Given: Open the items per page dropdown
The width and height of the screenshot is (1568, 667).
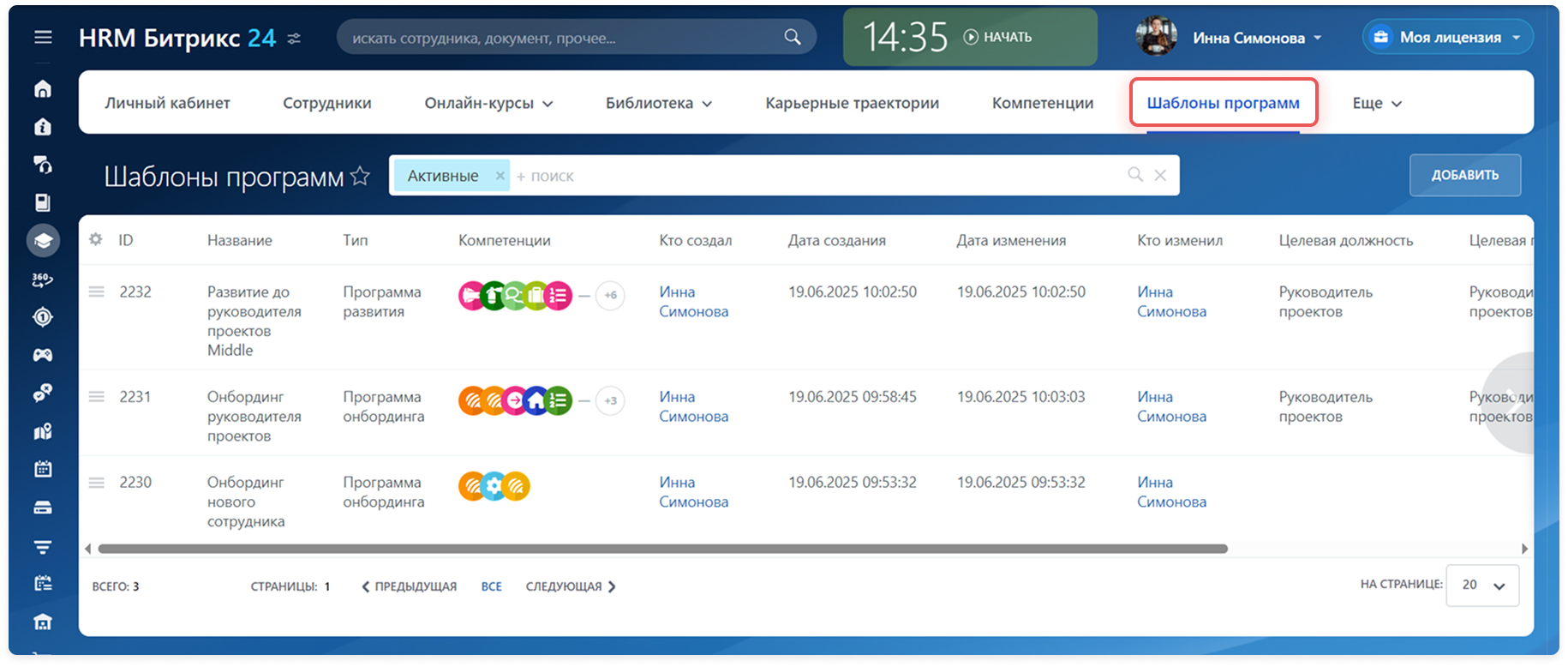Looking at the screenshot, I should (x=1482, y=586).
